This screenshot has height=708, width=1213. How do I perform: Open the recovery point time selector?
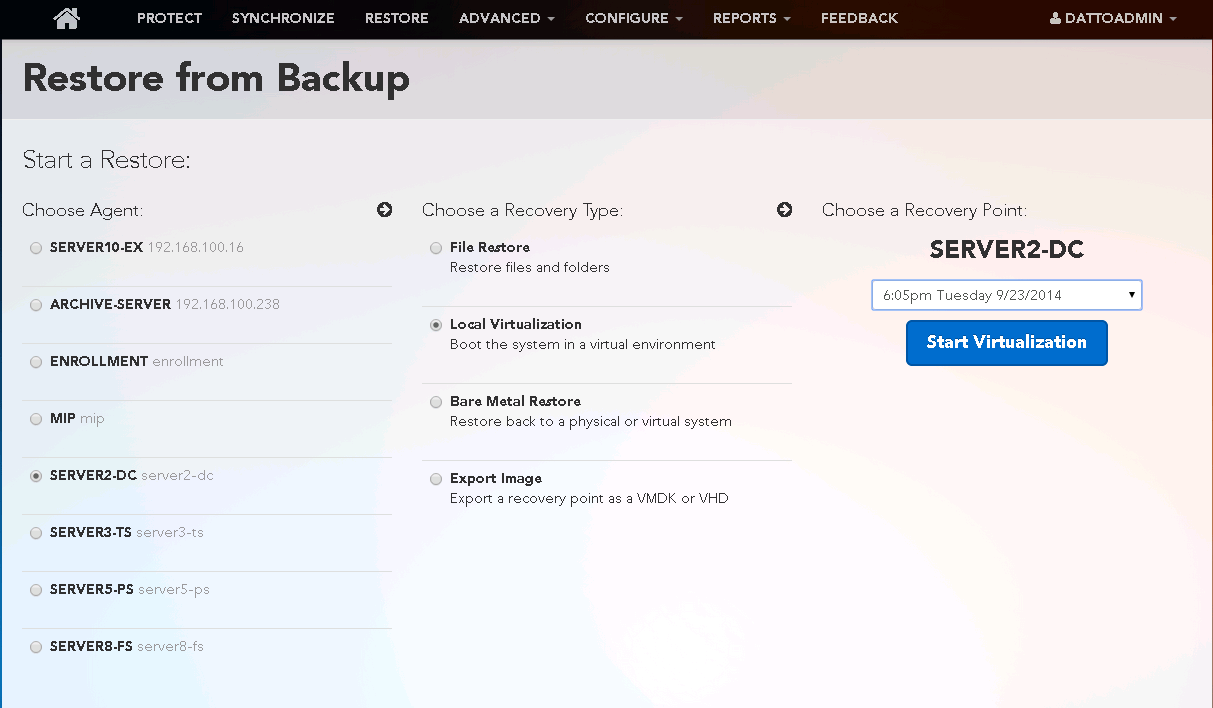(x=1006, y=294)
